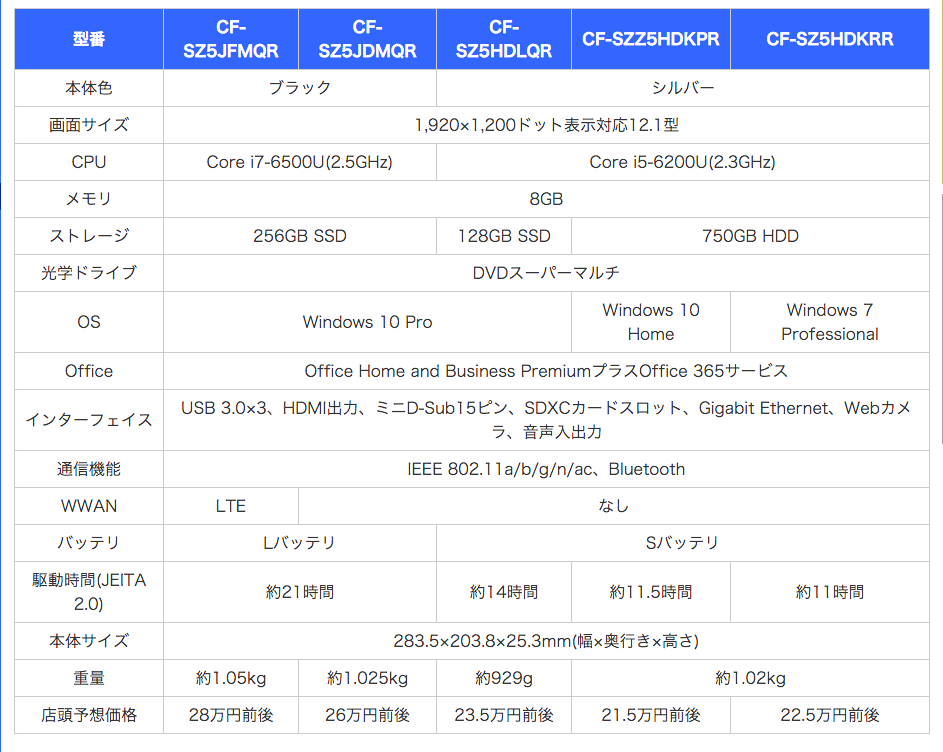
Task: Select the CF-SZ5HDLQR column header
Action: pos(504,39)
